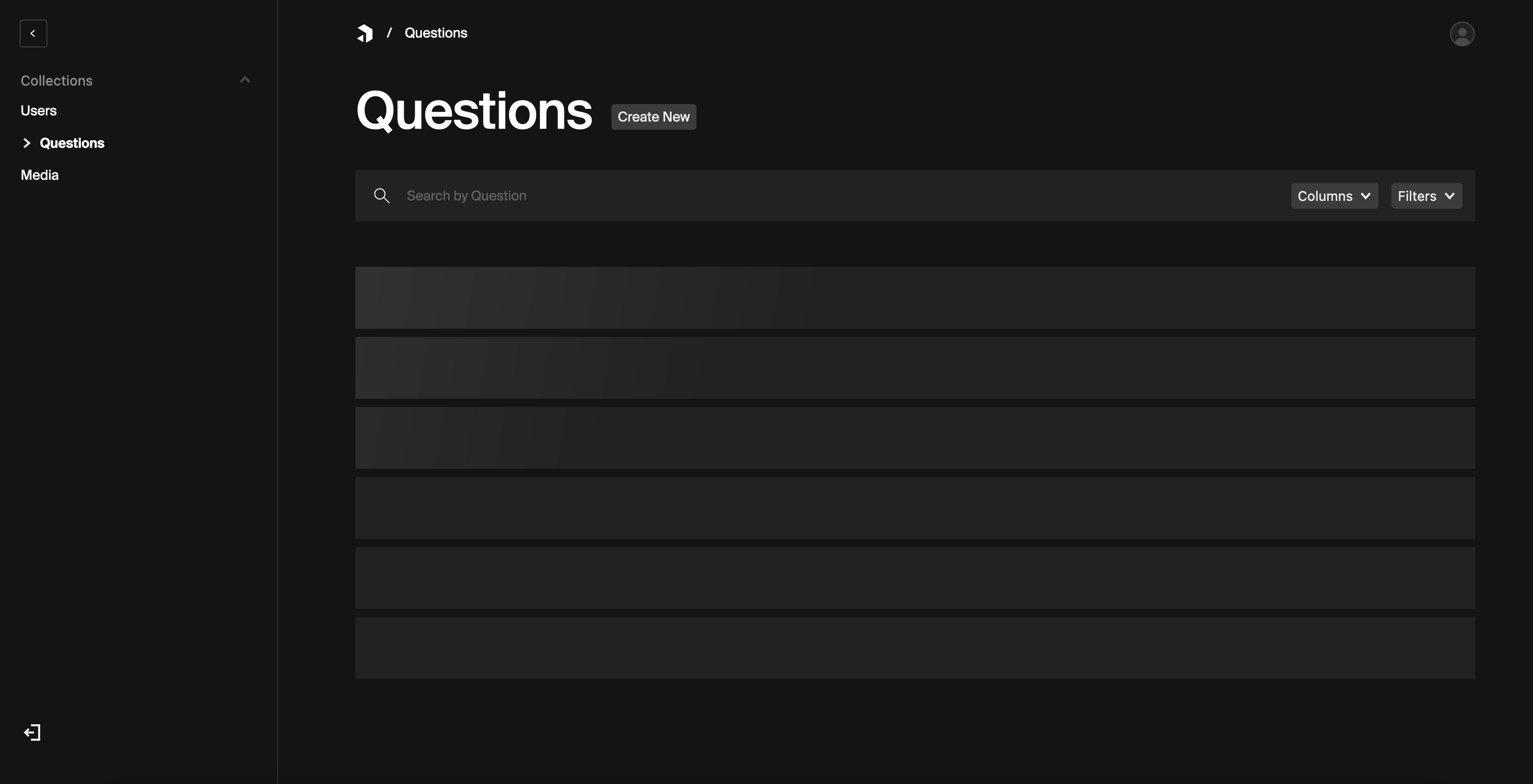Go to the Users collection
1533x784 pixels.
click(x=39, y=111)
